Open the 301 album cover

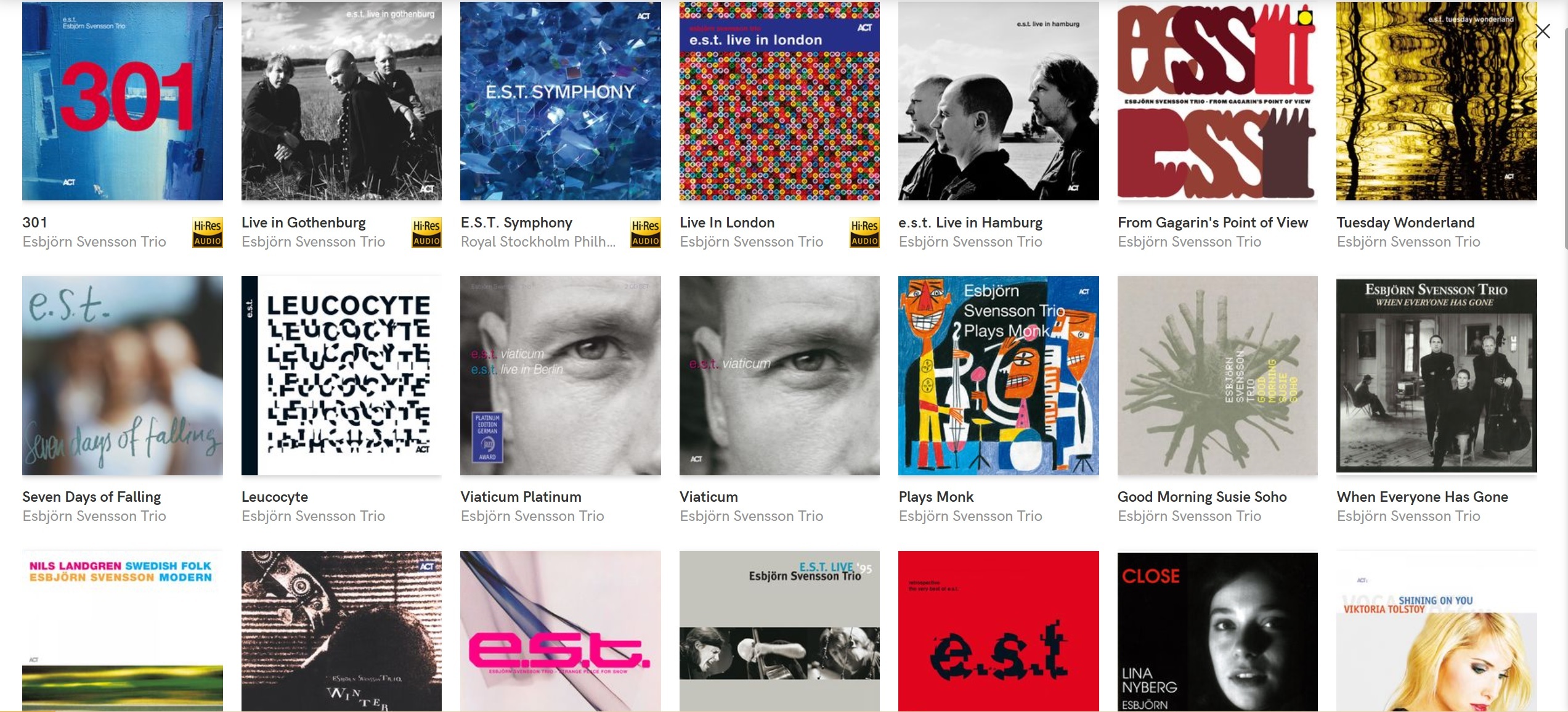(123, 101)
